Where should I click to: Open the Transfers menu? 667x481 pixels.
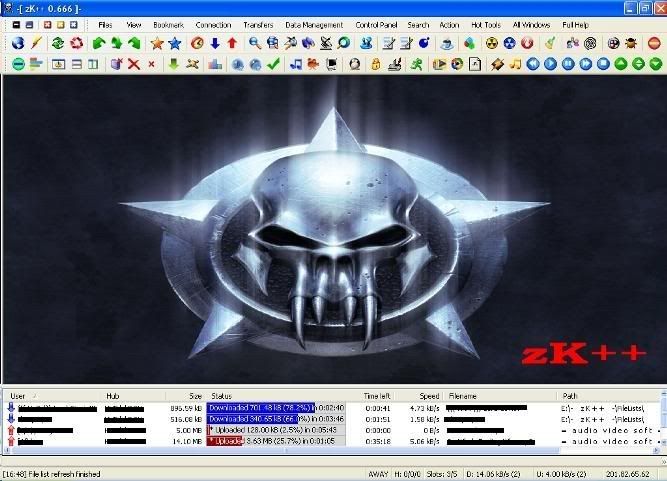tap(258, 25)
